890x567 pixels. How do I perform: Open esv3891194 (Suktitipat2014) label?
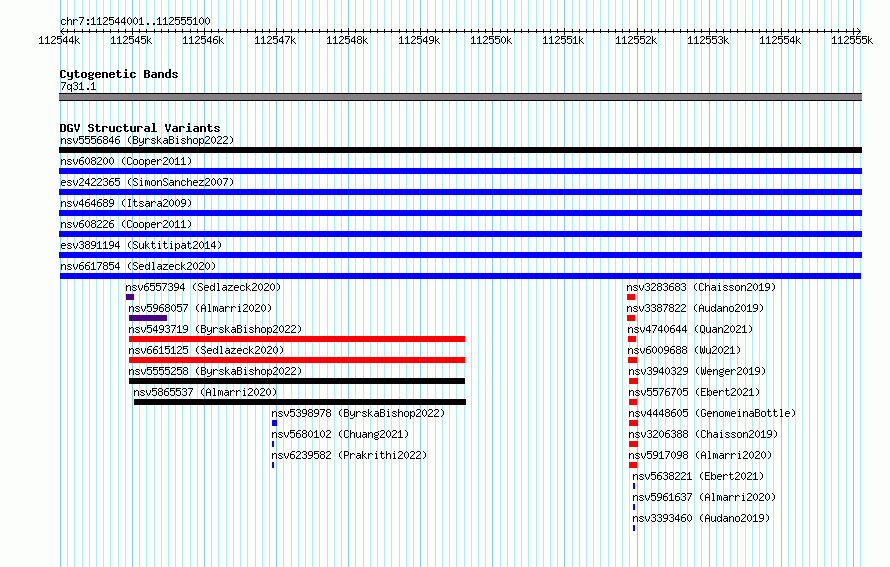click(x=141, y=245)
